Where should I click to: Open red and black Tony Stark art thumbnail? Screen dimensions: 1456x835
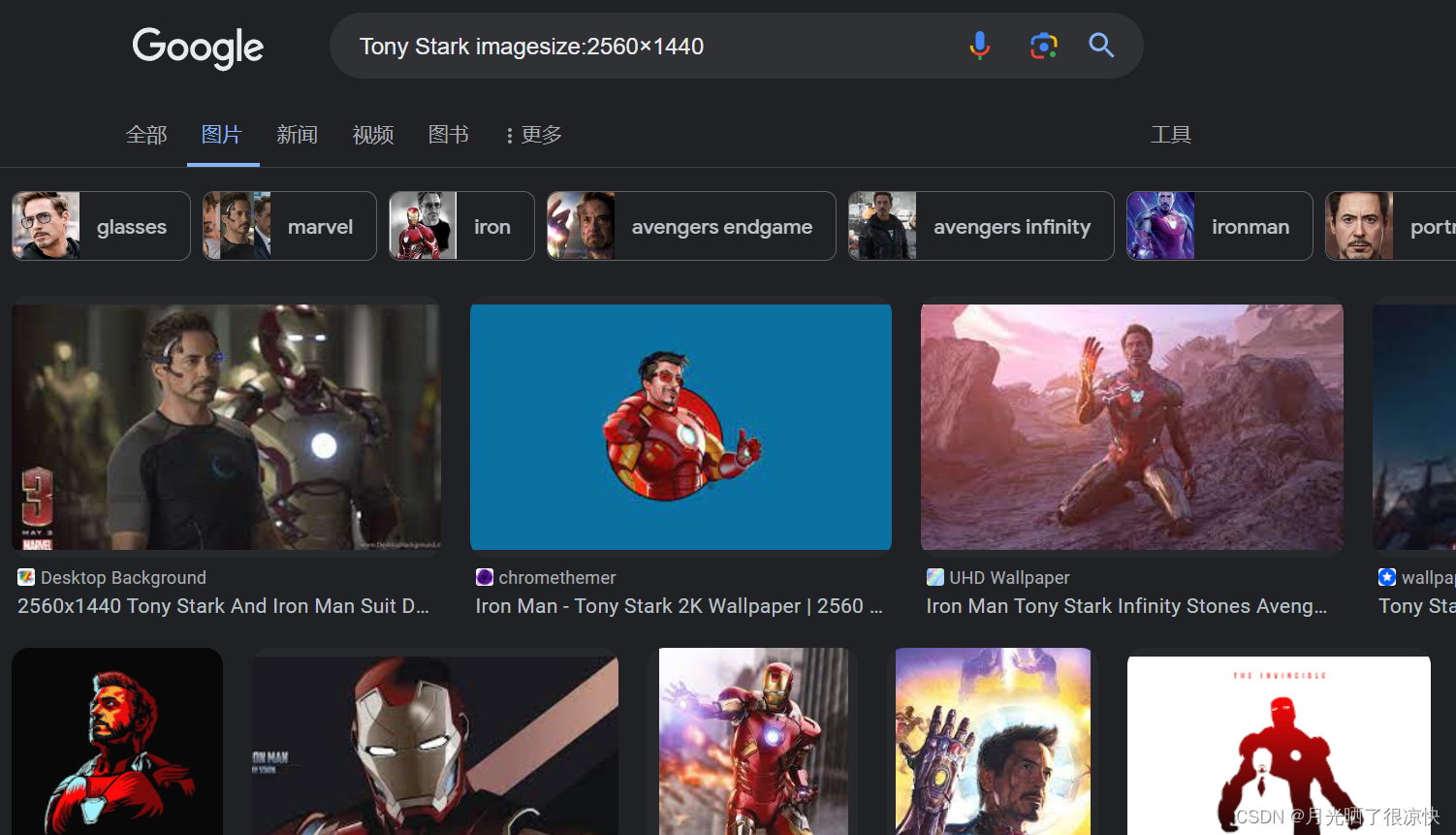coord(117,741)
